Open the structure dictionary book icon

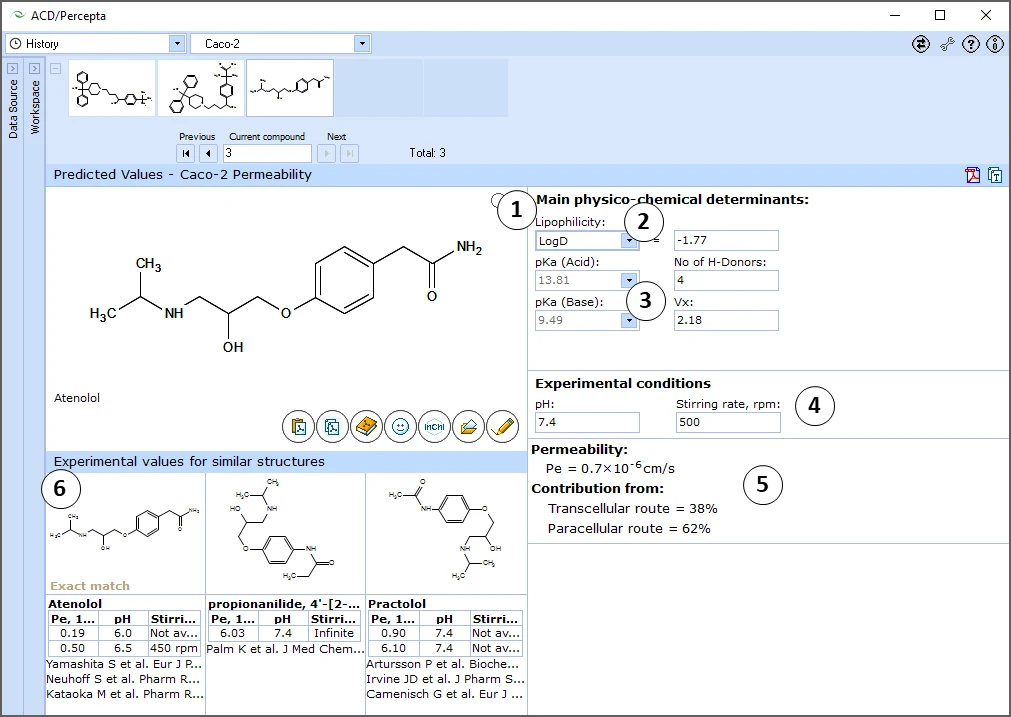point(366,427)
